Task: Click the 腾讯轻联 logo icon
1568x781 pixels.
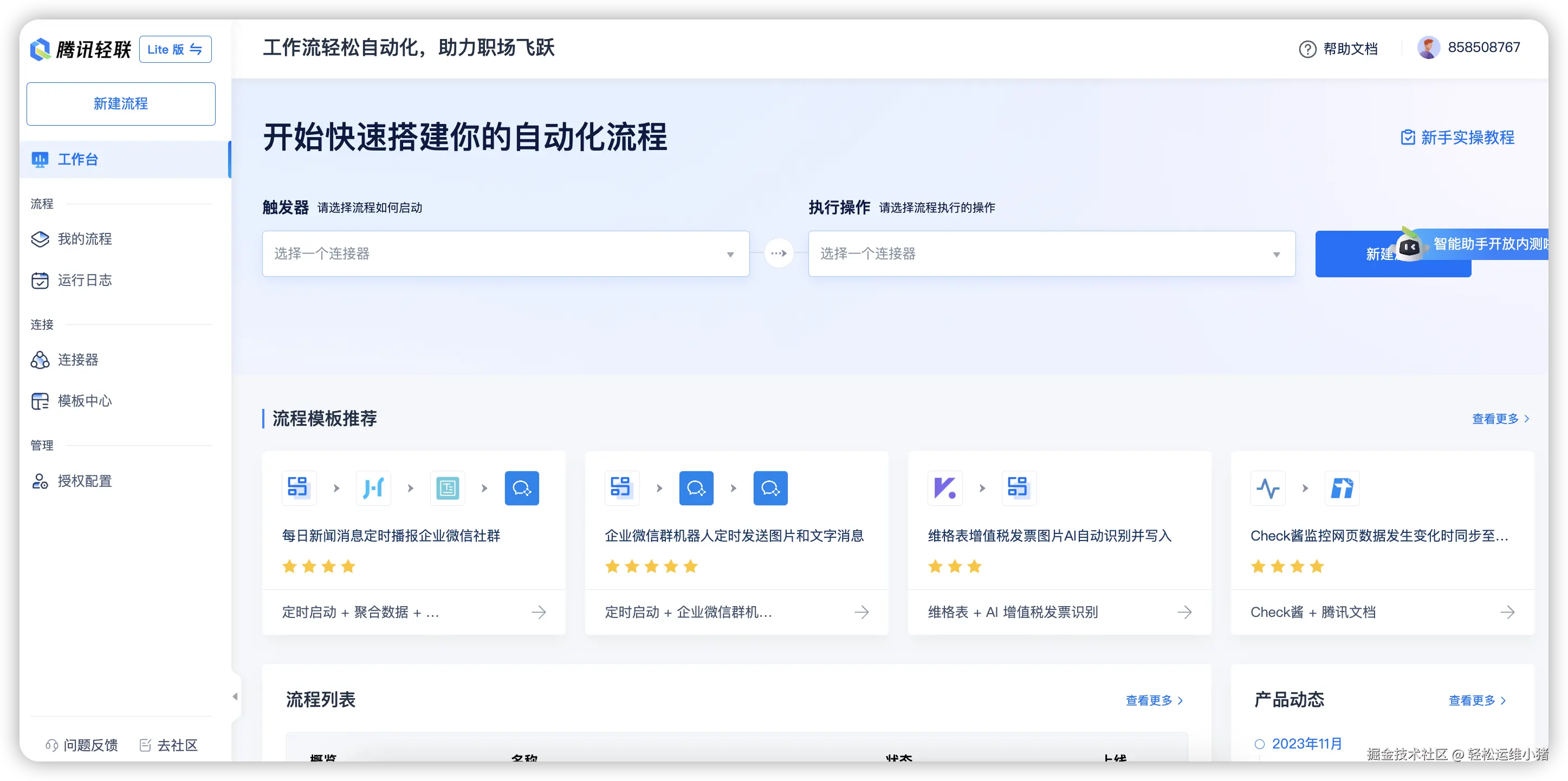Action: tap(40, 49)
